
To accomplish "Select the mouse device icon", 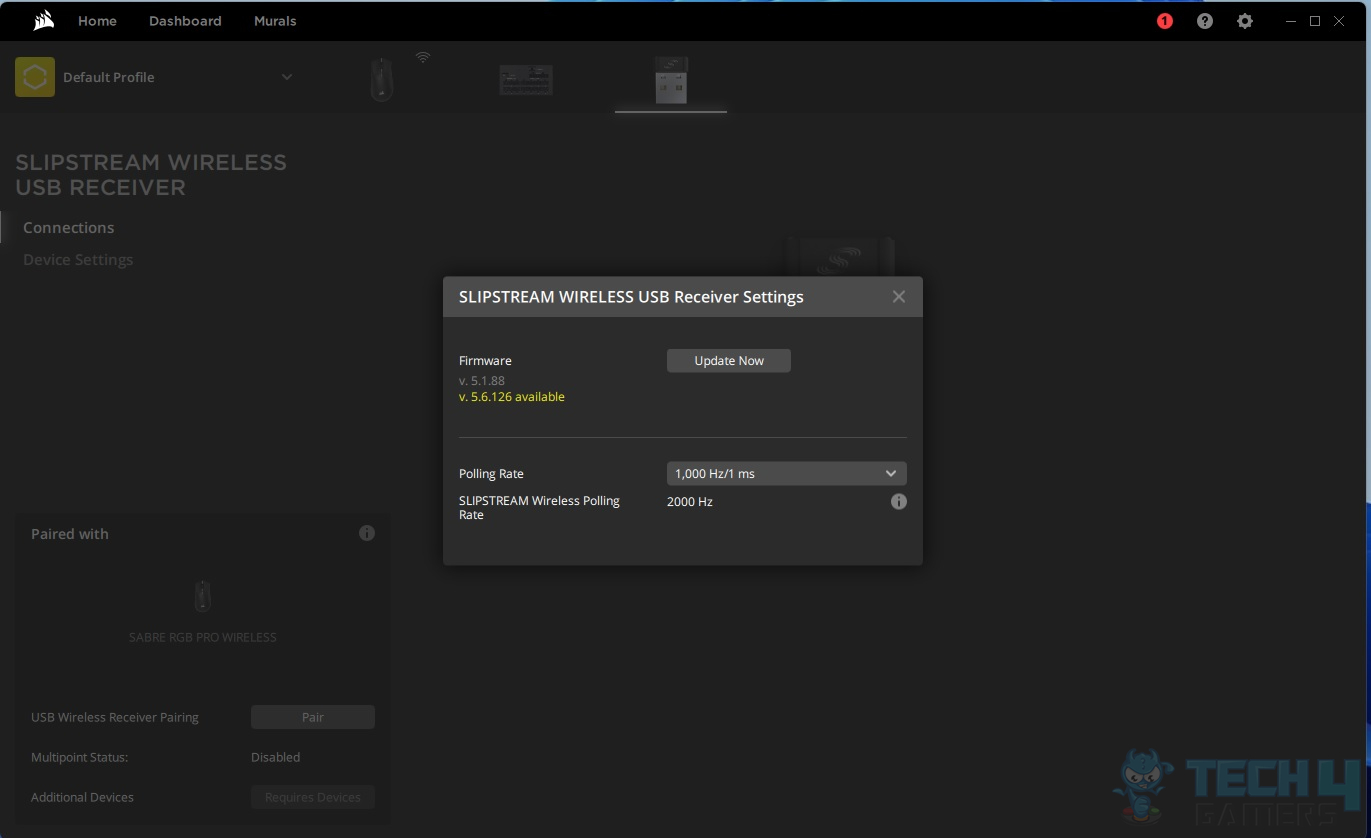I will pos(381,79).
